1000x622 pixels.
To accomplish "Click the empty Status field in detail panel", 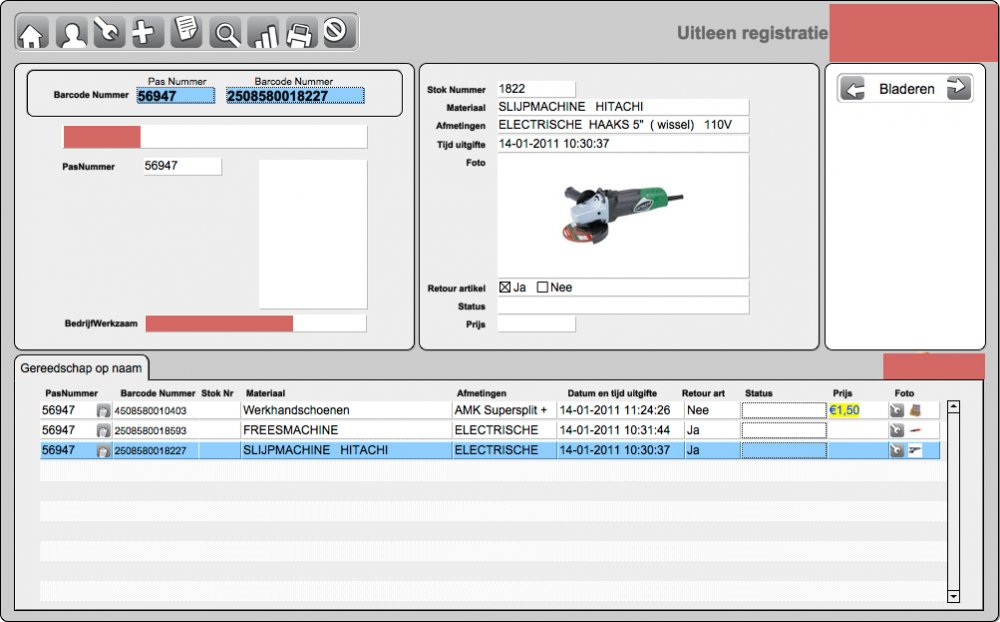I will (x=622, y=306).
